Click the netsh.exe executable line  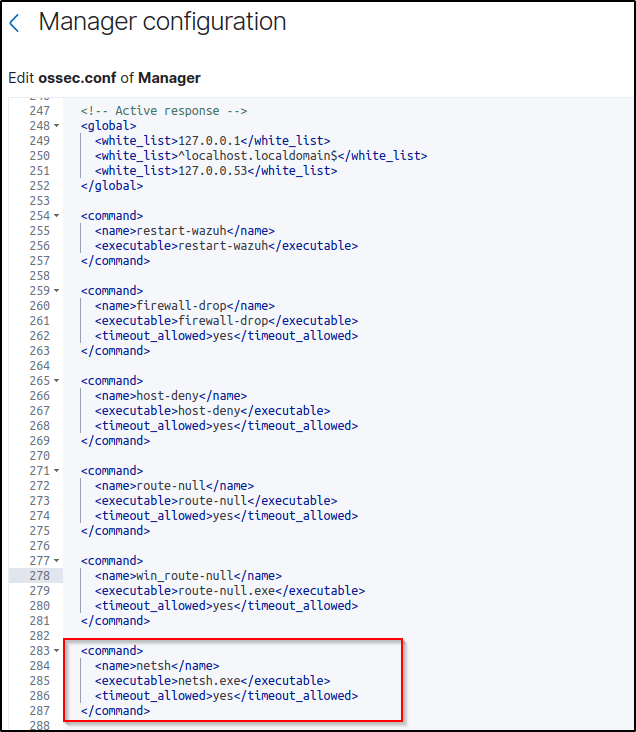212,681
